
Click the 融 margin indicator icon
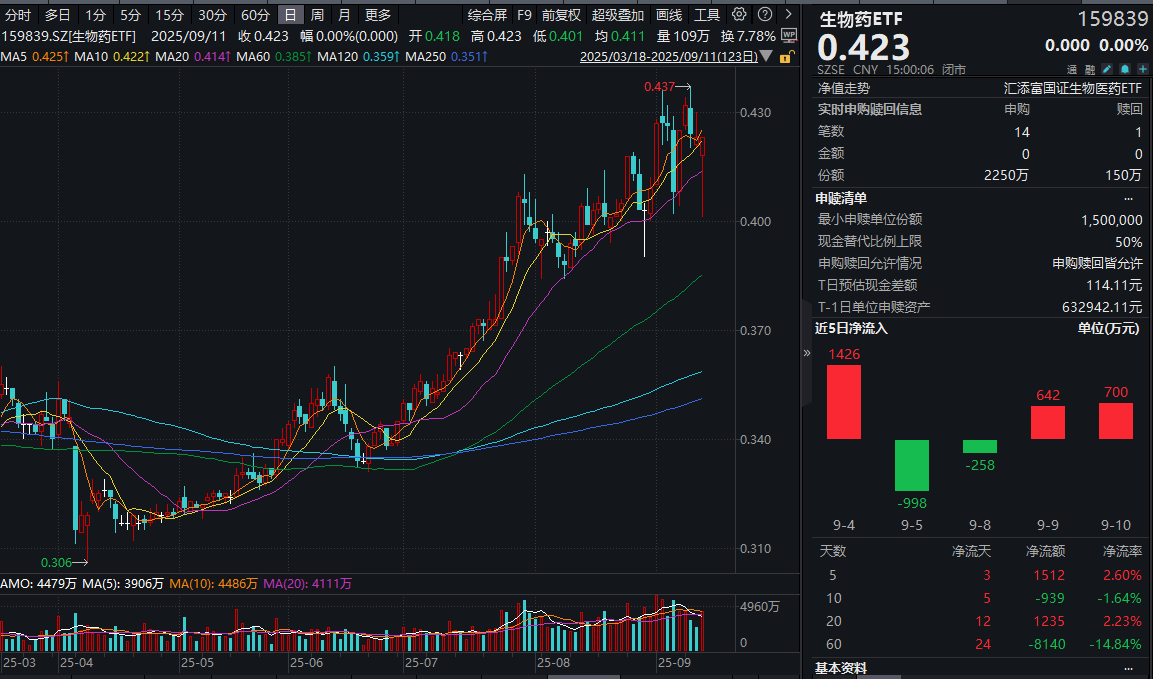(1090, 69)
